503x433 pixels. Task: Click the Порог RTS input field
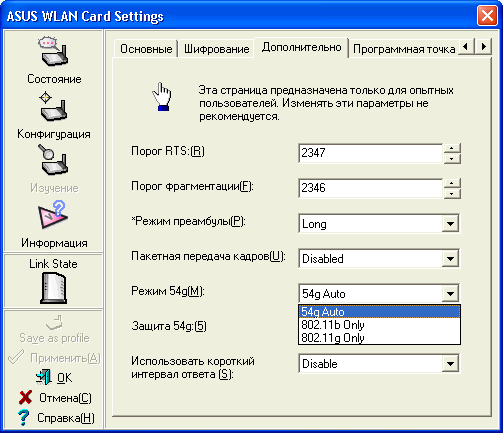pyautogui.click(x=370, y=153)
